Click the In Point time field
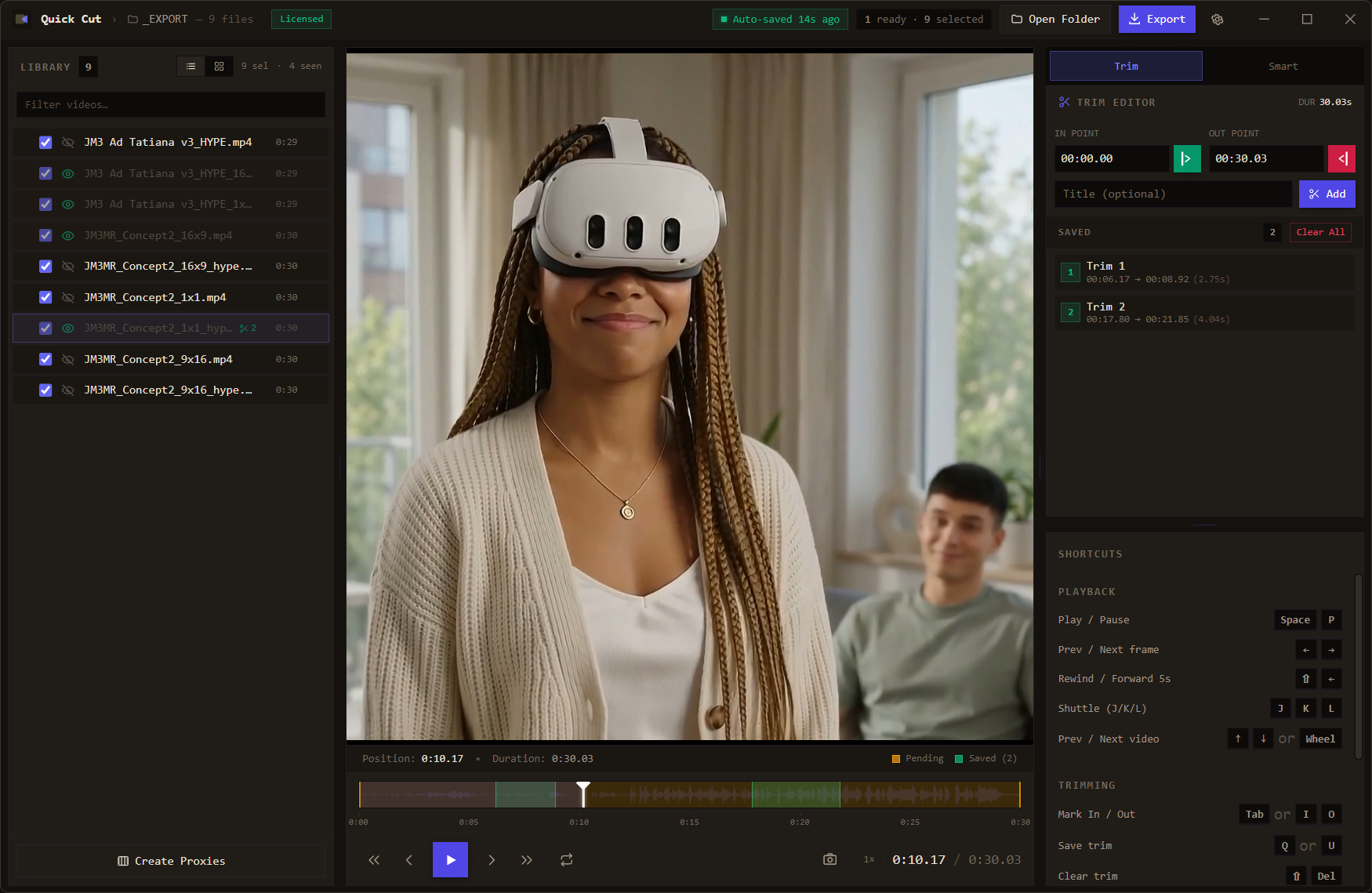Image resolution: width=1372 pixels, height=893 pixels. [x=1111, y=158]
